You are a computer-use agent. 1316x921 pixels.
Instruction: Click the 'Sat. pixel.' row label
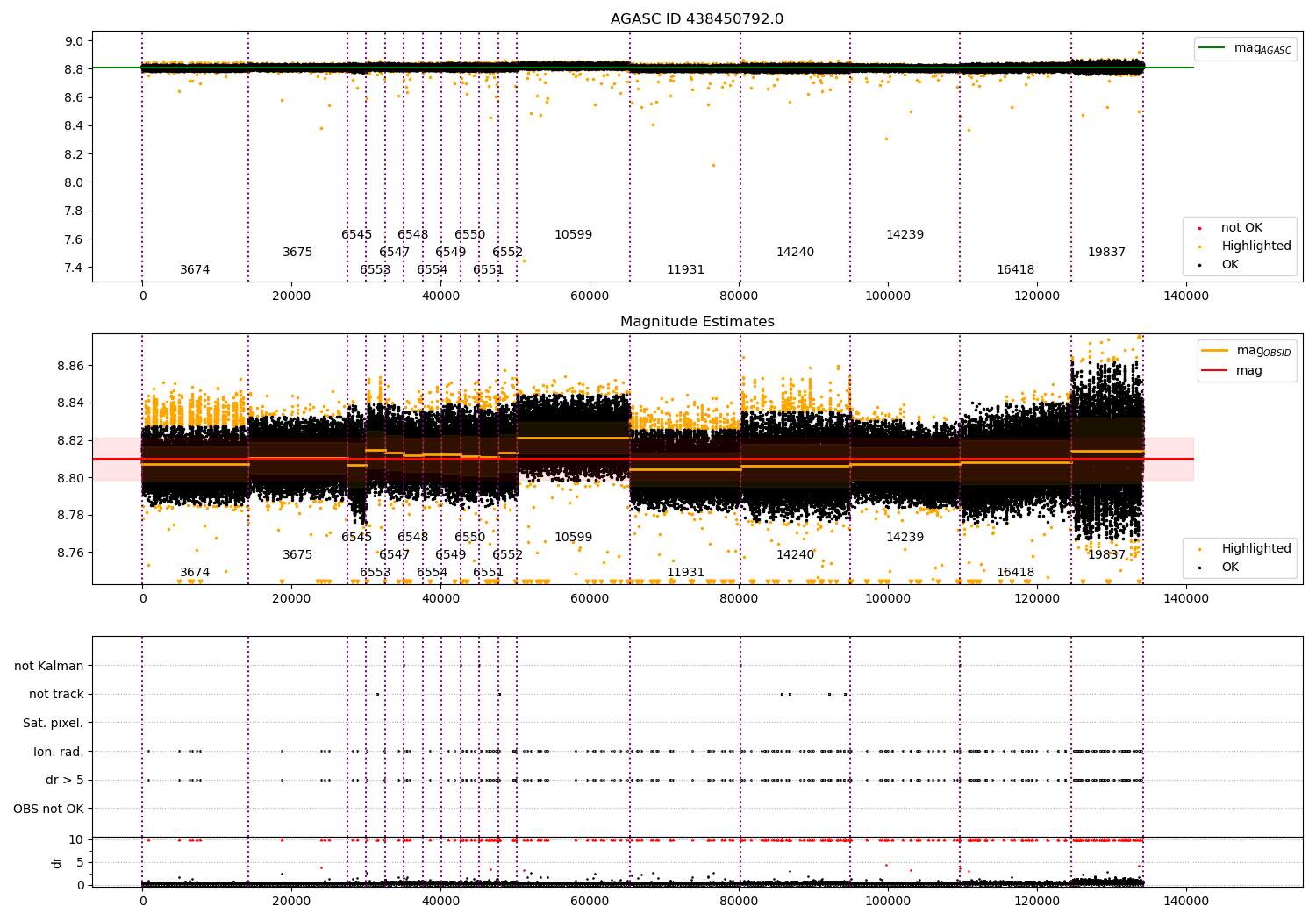[x=54, y=723]
